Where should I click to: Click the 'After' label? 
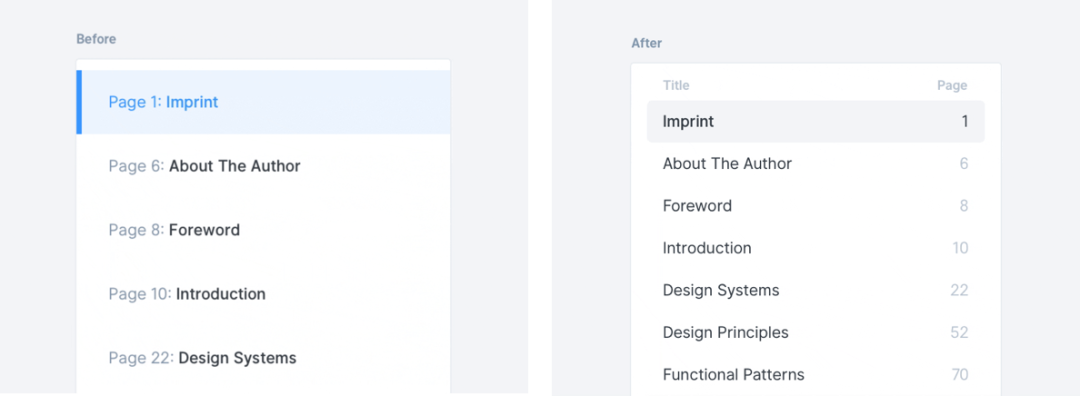tap(646, 43)
